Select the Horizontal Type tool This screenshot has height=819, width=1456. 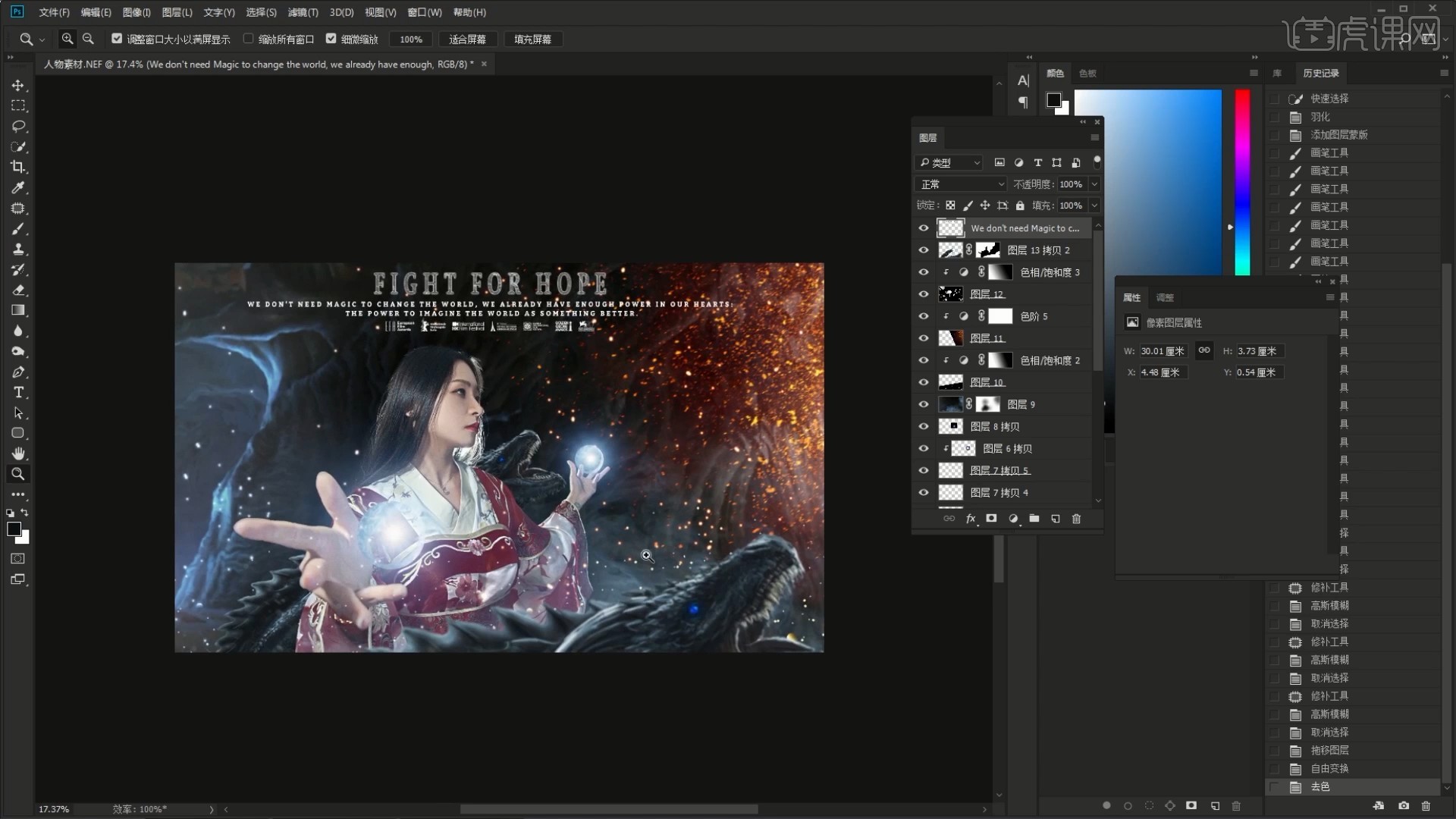coord(18,393)
